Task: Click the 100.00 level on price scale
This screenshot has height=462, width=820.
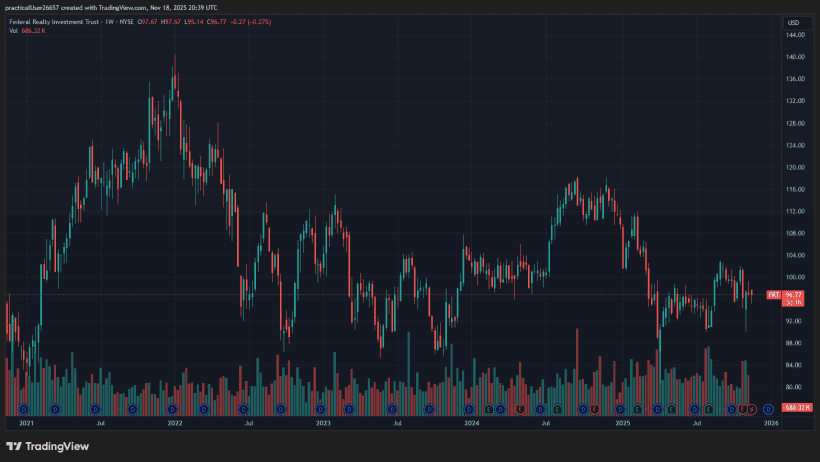Action: click(x=796, y=277)
